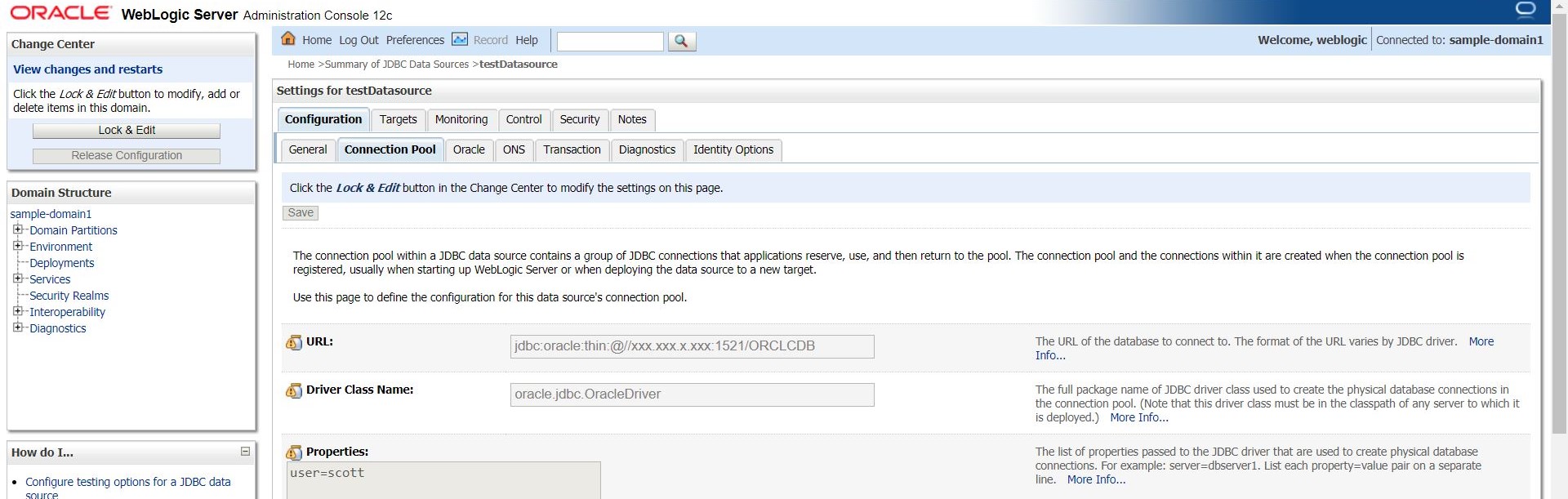Click the toolbar search input field
The width and height of the screenshot is (1568, 499).
click(x=610, y=41)
